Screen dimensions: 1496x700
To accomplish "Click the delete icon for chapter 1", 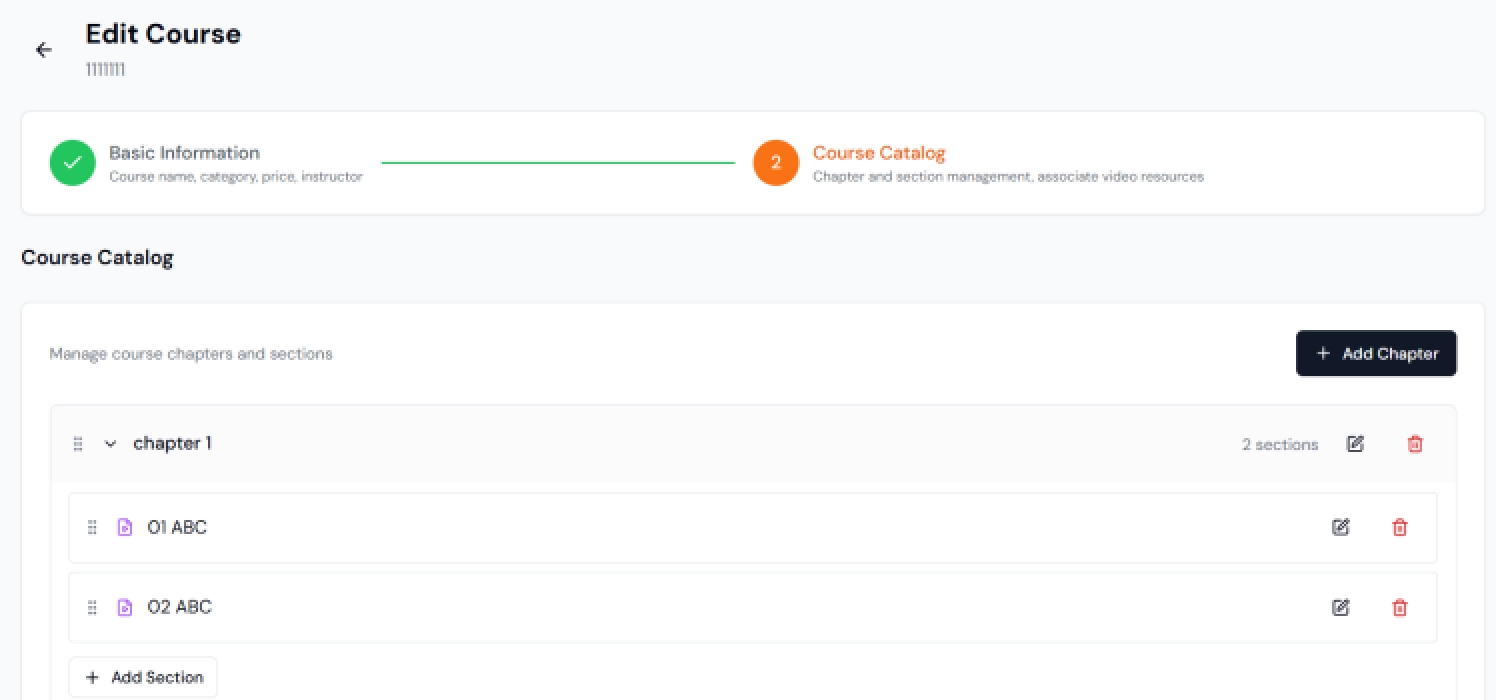I will pyautogui.click(x=1415, y=444).
